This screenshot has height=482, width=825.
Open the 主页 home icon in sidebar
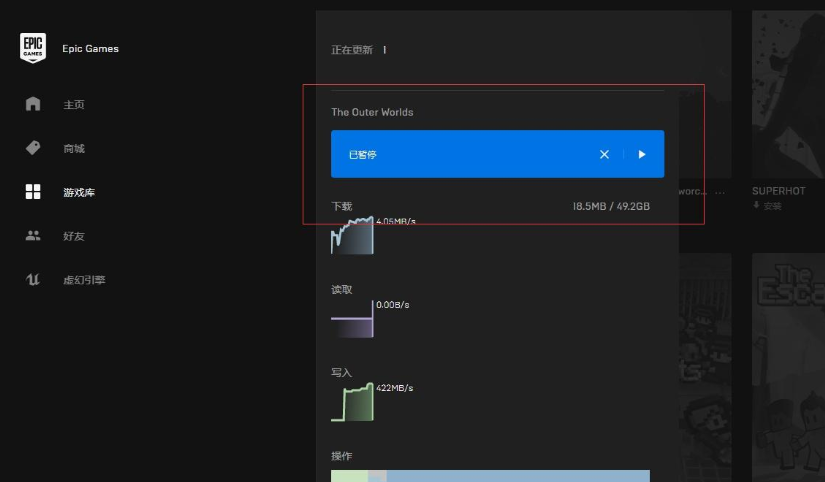pyautogui.click(x=33, y=104)
